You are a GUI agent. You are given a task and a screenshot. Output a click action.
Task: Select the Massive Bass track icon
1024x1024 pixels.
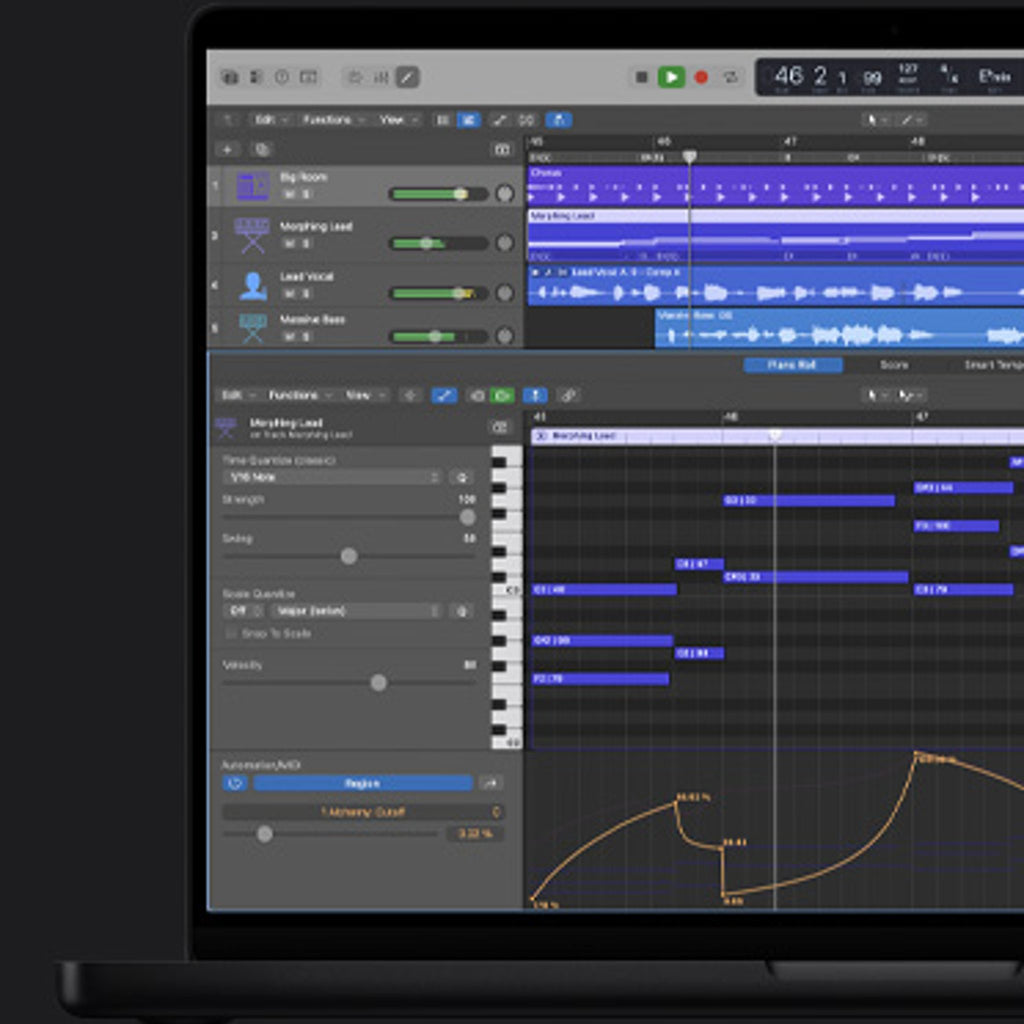pos(252,328)
